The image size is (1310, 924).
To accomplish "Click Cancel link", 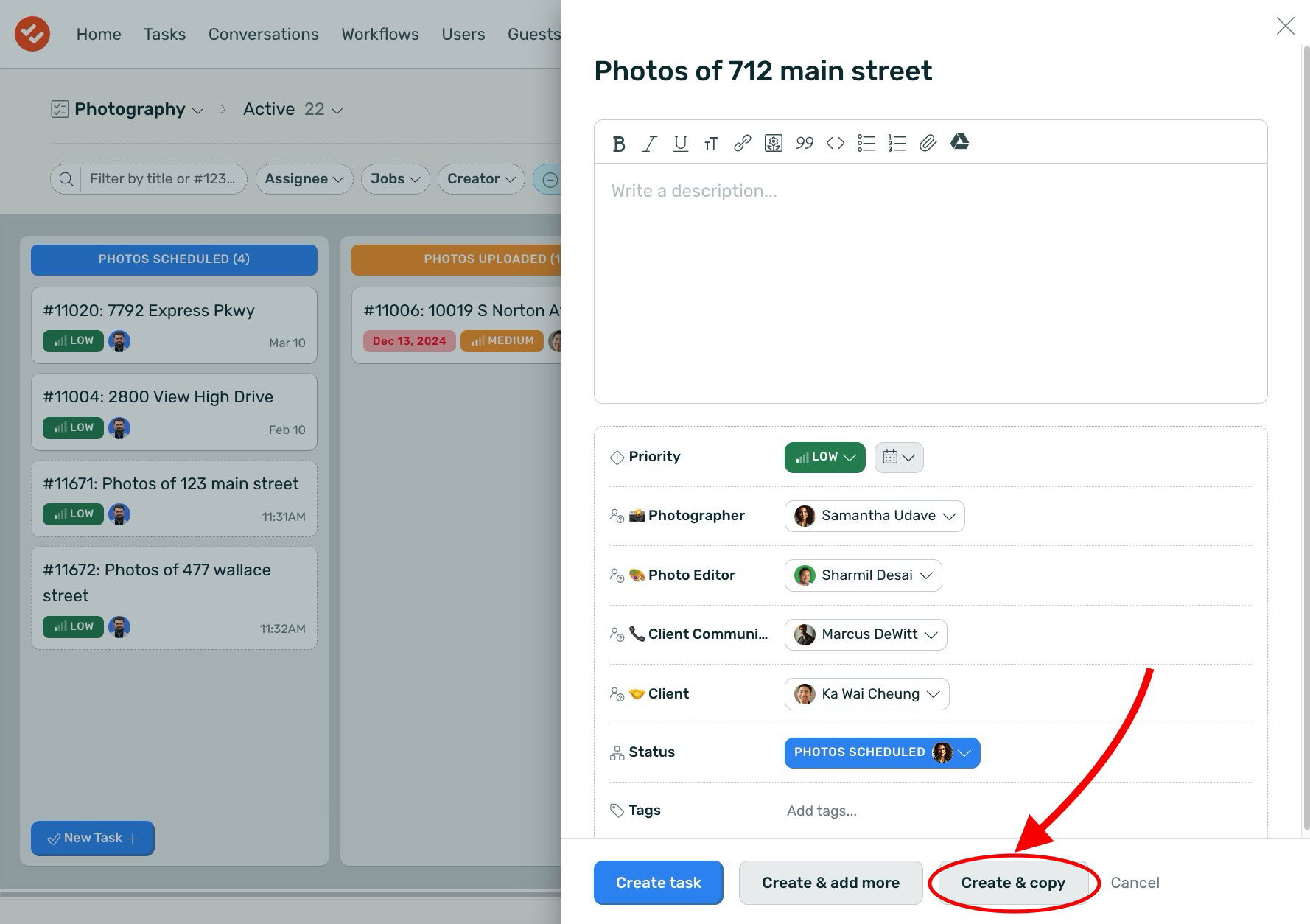I will pos(1135,883).
